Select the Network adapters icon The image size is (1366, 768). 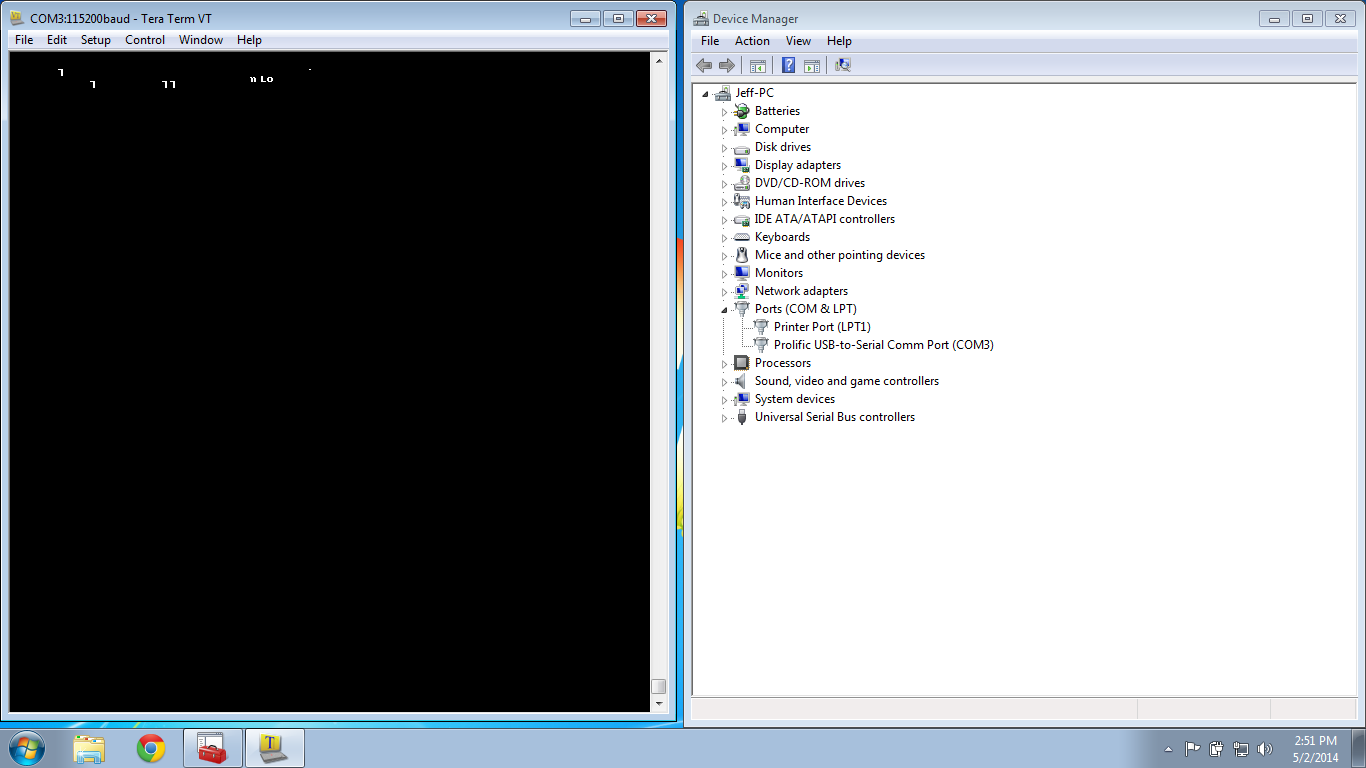pos(741,291)
